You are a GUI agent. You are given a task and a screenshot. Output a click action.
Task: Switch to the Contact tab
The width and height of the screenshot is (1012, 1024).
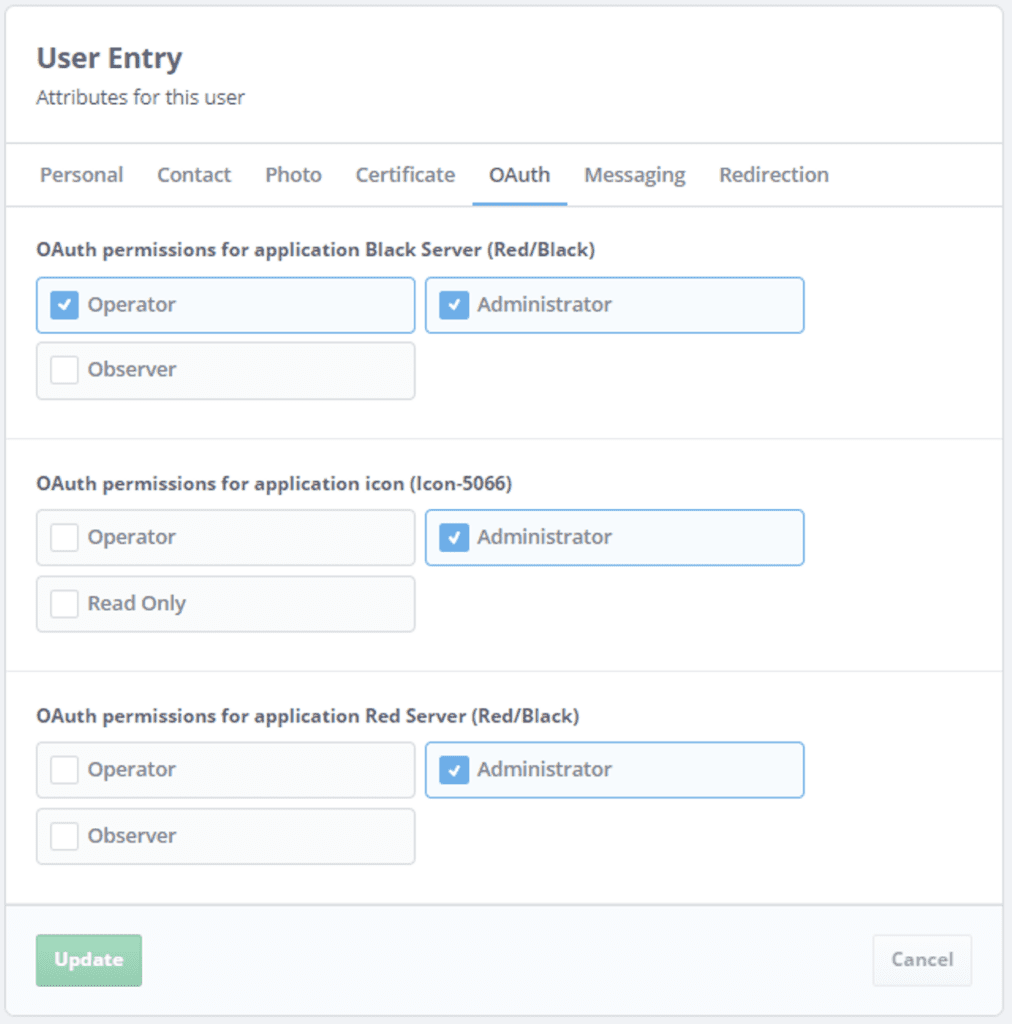pos(194,175)
